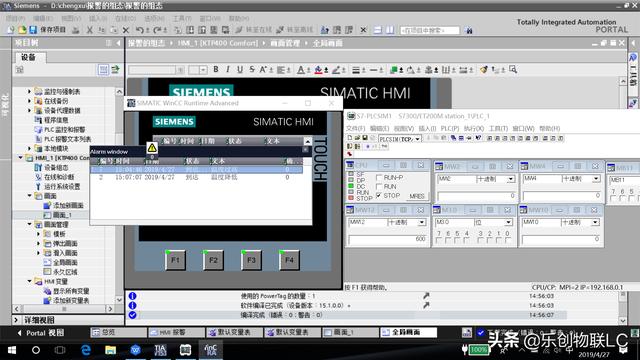Click the Save project icon in TIA toolbar

(x=33, y=30)
